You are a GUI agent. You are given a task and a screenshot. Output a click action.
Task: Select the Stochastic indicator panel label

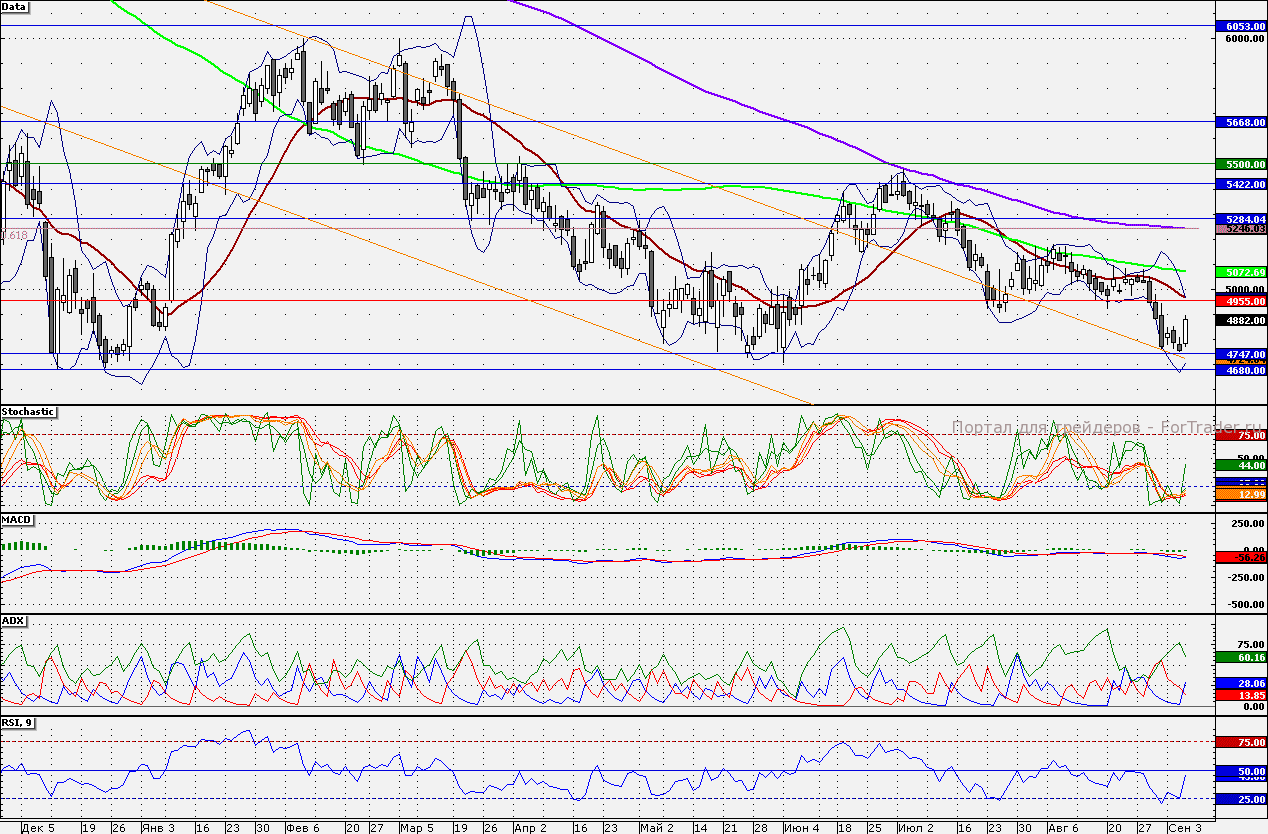click(28, 411)
